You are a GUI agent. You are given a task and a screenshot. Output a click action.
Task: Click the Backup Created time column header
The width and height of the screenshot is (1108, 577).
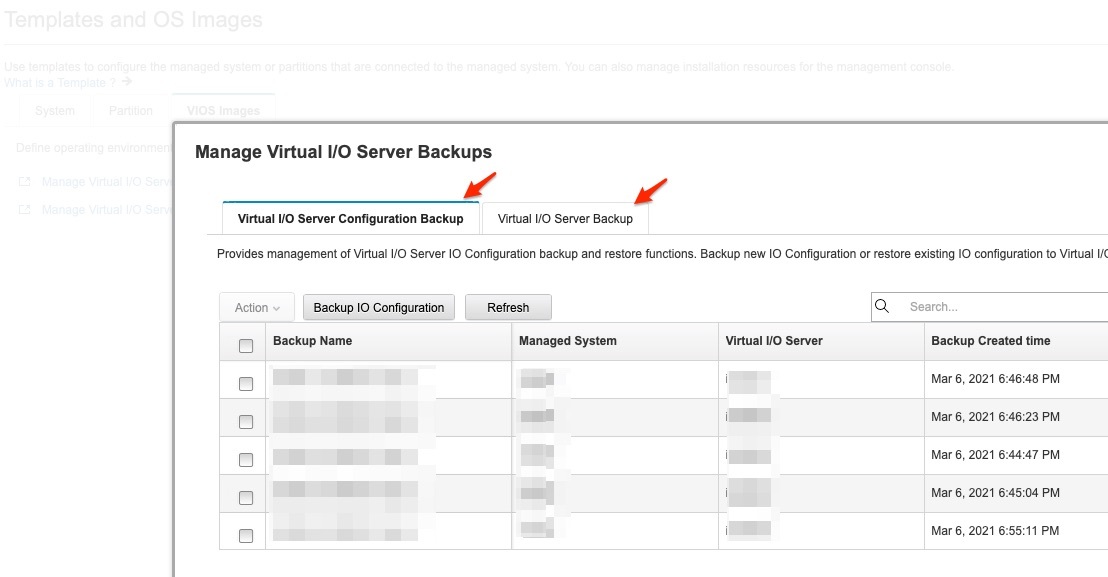(990, 341)
